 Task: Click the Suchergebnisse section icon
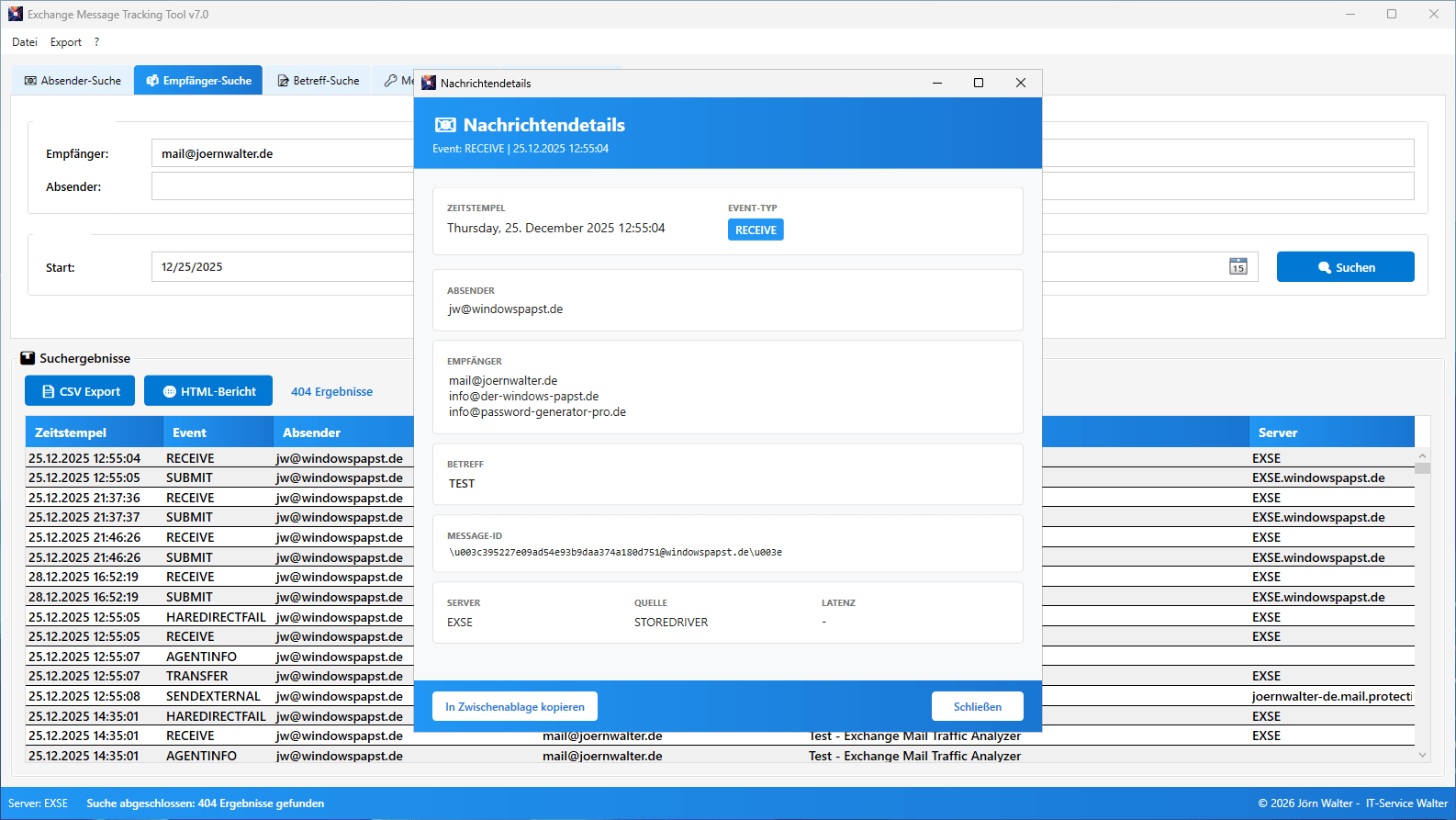pos(28,358)
